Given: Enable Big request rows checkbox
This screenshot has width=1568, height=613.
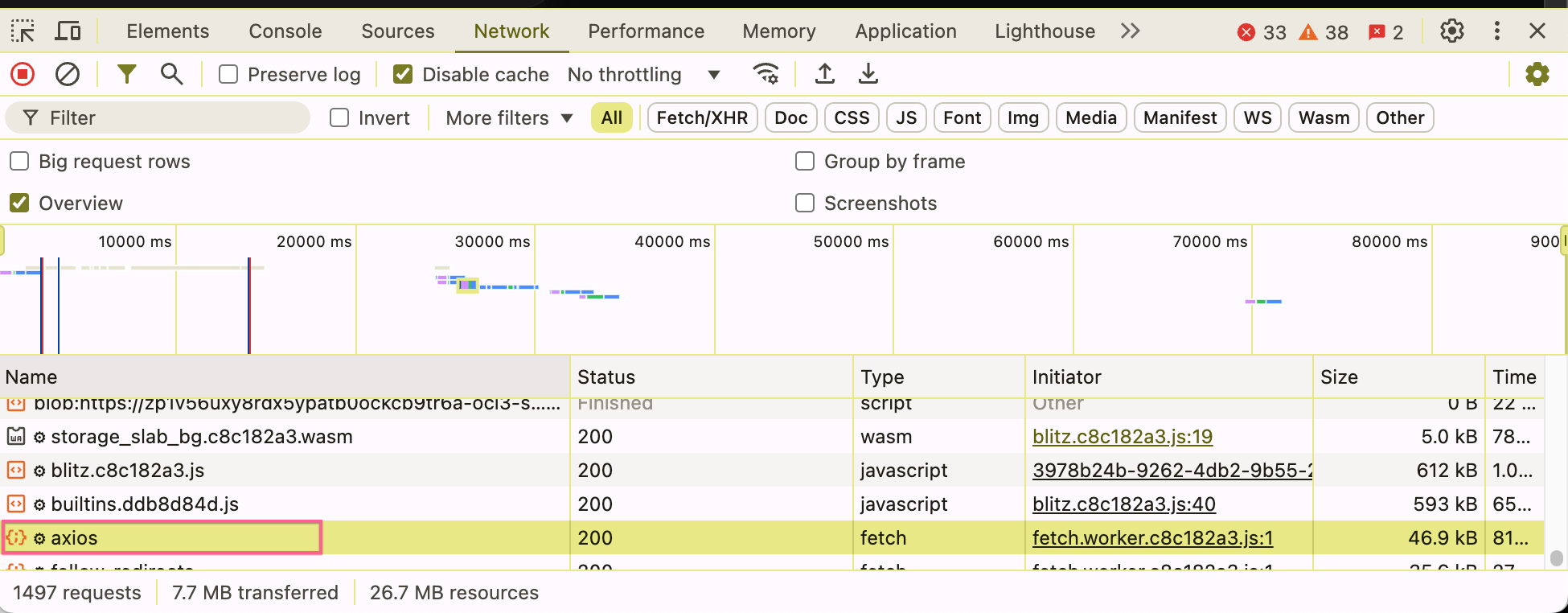Looking at the screenshot, I should 20,162.
